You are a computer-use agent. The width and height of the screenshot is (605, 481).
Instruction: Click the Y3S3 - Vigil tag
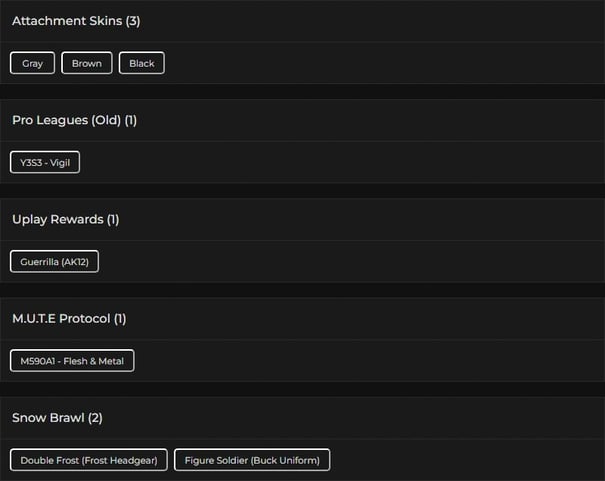pyautogui.click(x=45, y=162)
